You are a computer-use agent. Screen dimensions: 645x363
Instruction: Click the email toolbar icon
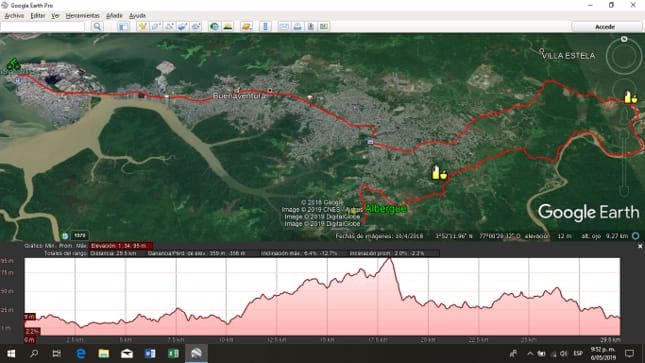click(284, 27)
